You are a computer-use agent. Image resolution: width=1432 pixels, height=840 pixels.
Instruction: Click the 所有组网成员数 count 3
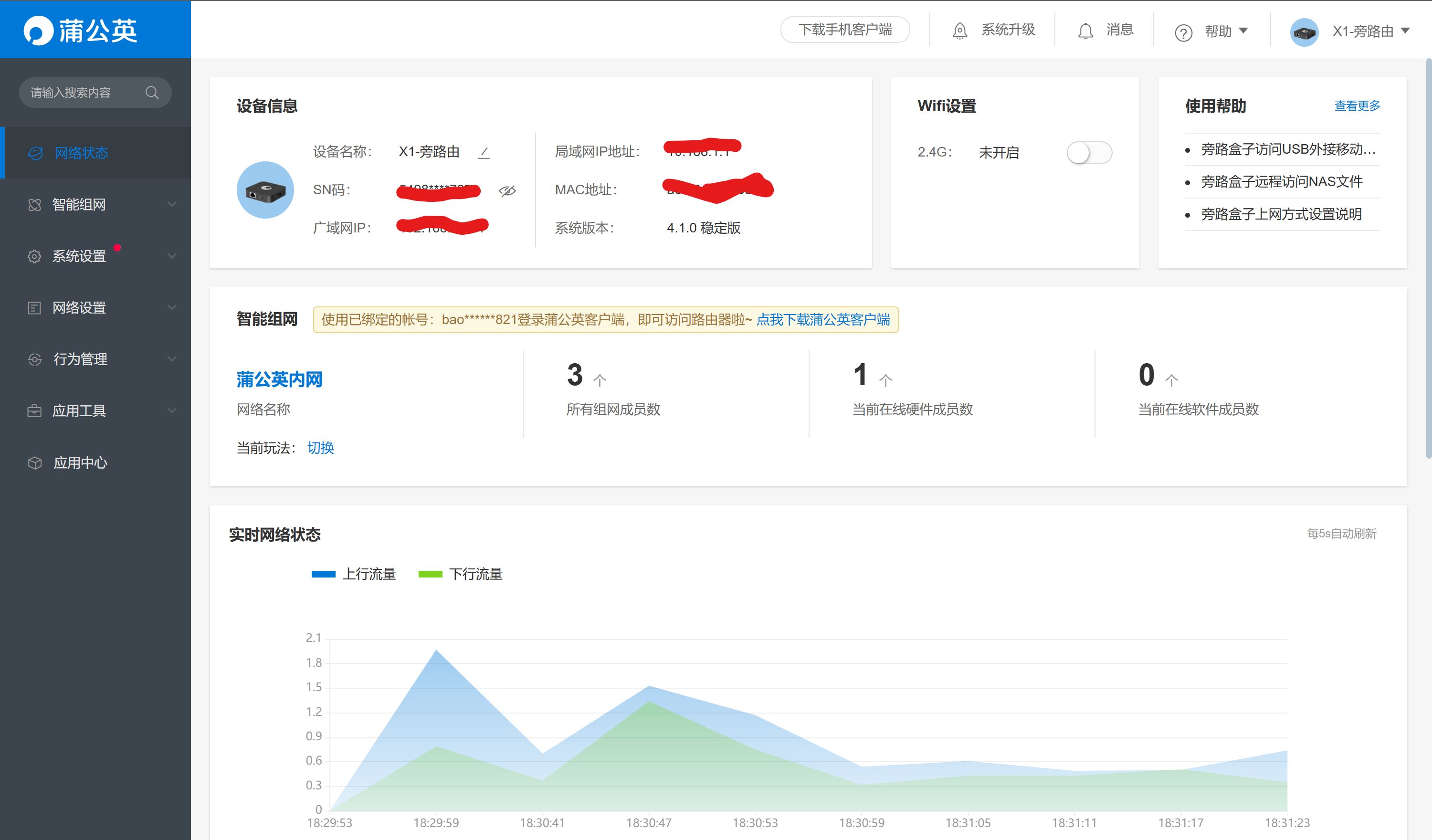(575, 375)
